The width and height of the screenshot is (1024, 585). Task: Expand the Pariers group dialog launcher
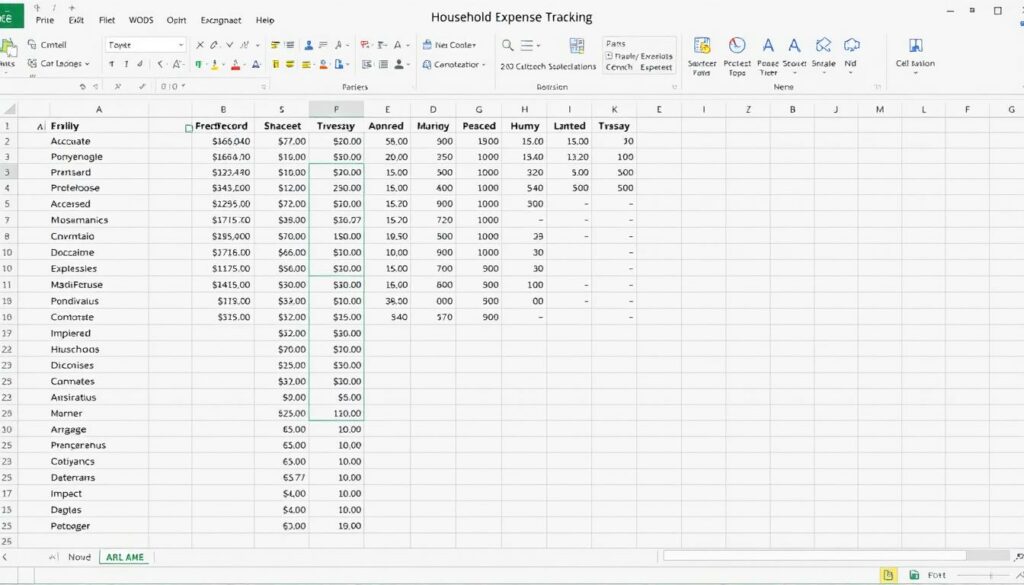(x=413, y=86)
